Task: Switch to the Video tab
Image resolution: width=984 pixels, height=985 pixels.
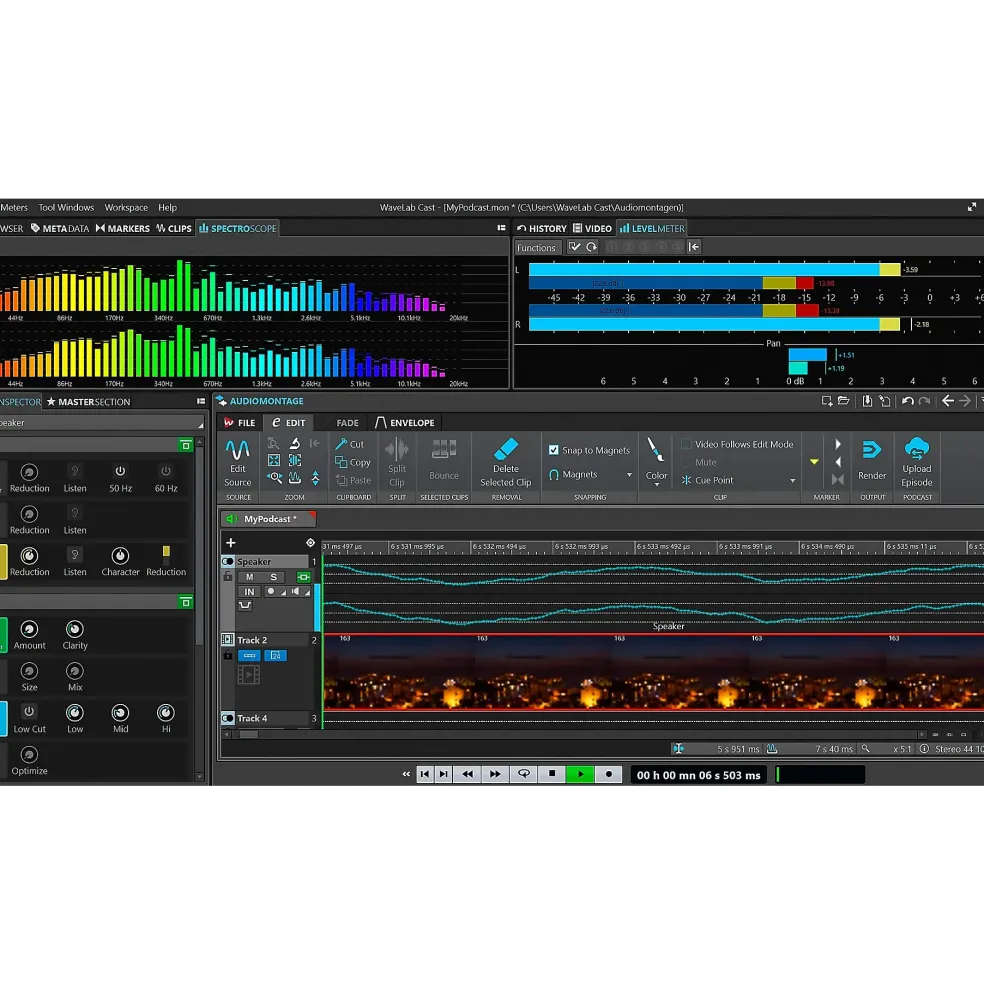Action: [593, 229]
